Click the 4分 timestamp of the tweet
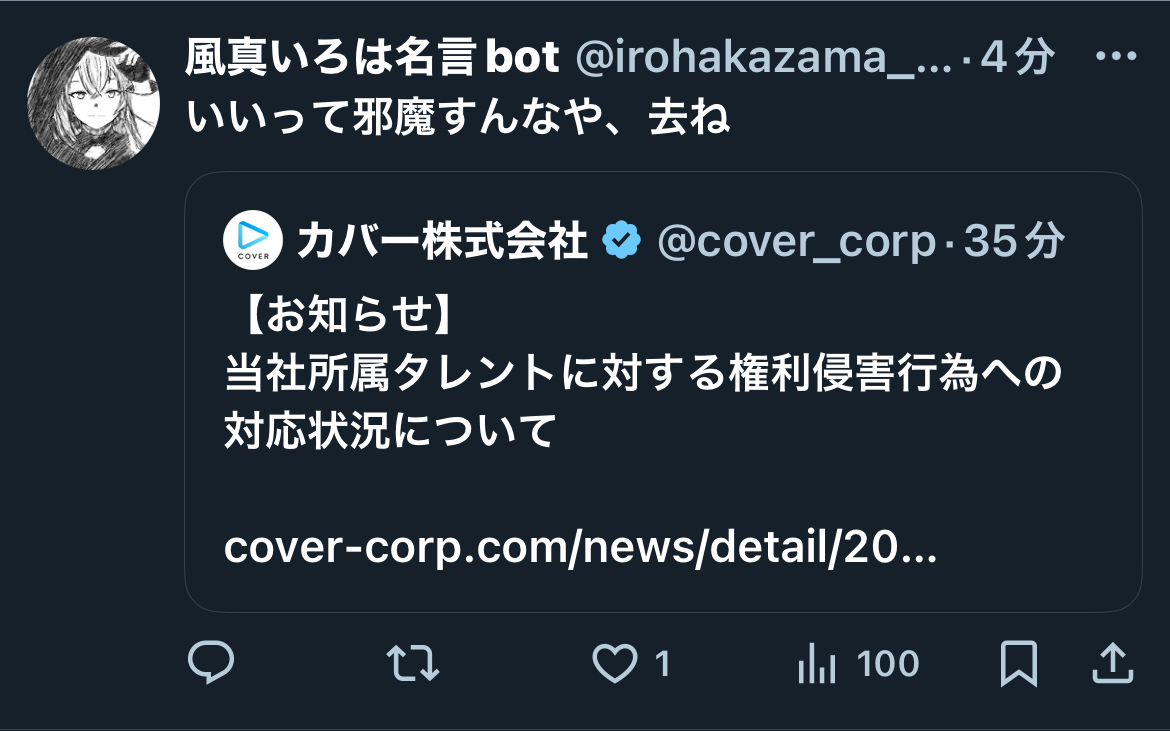Viewport: 1170px width, 731px height. coord(1018,57)
